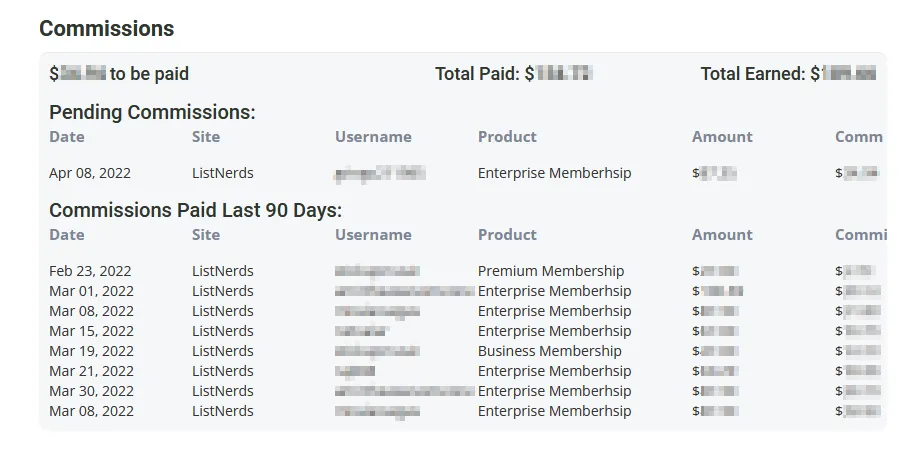Select the Mar 19, 2022 row date
This screenshot has width=915, height=466.
92,351
